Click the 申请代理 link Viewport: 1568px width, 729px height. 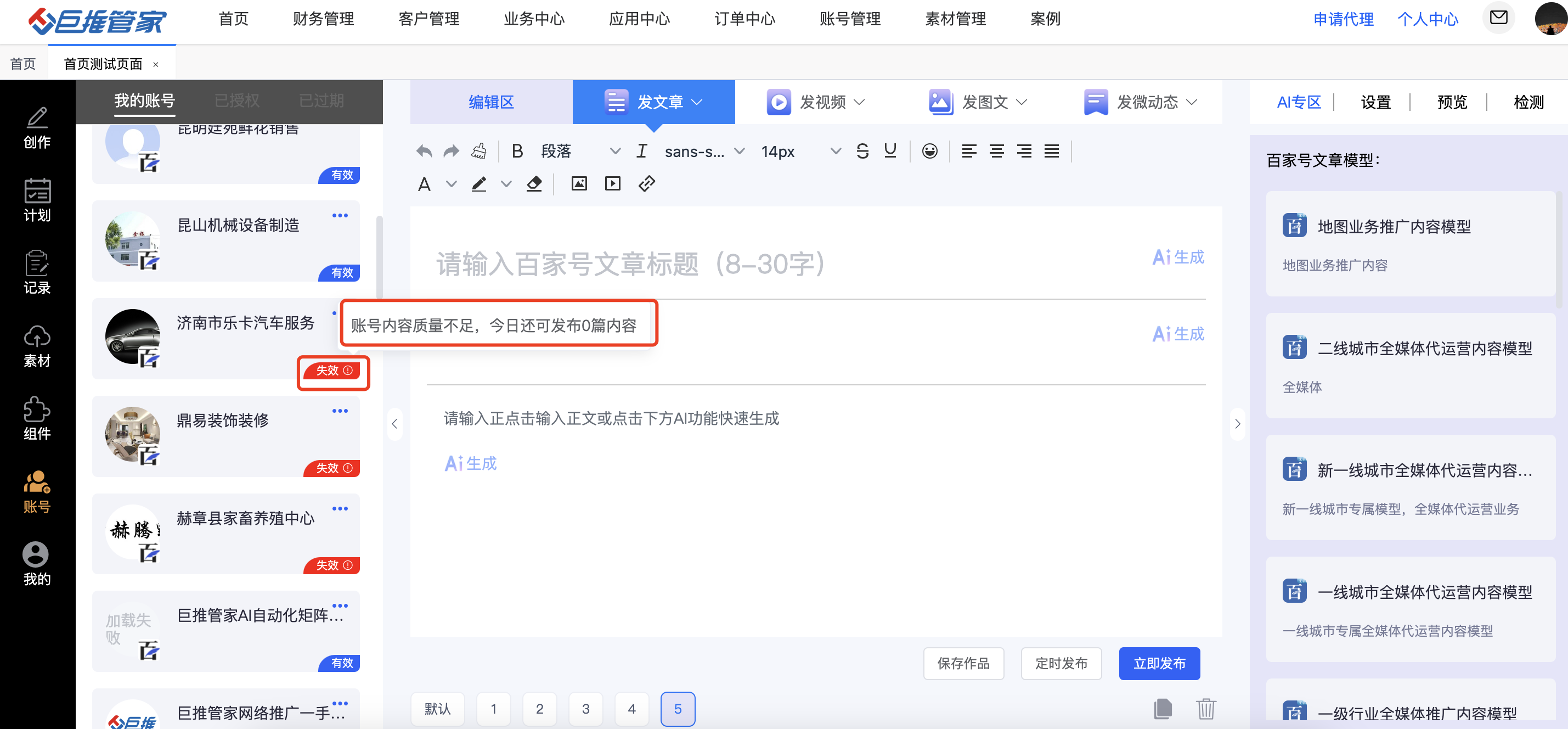[1344, 19]
